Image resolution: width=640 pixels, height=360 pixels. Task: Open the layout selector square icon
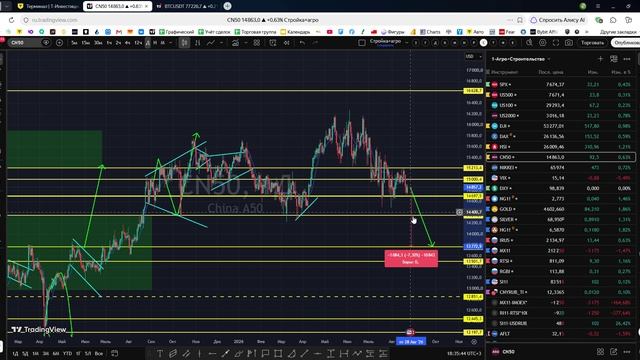point(362,43)
